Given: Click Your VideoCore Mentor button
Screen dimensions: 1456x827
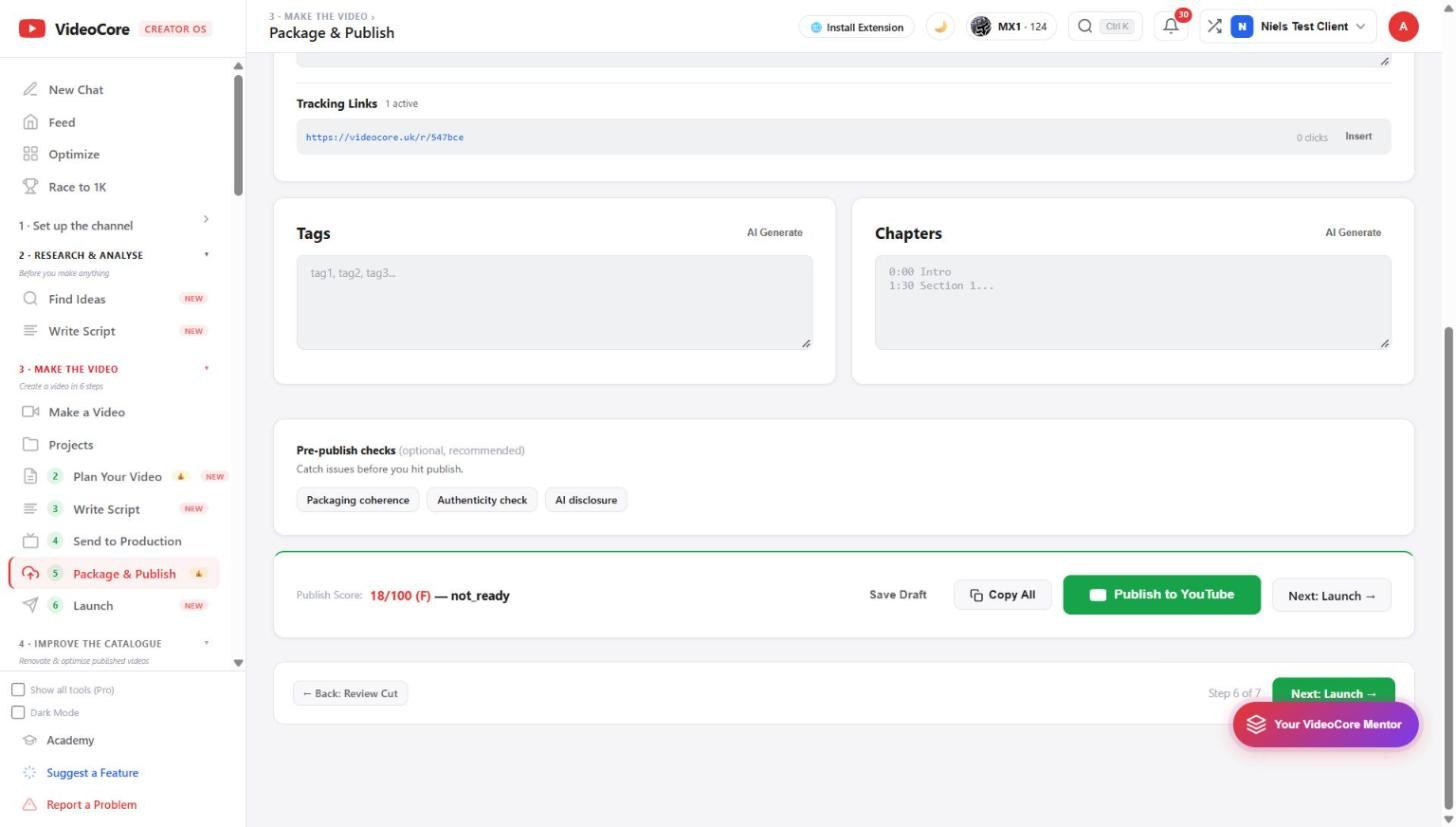Looking at the screenshot, I should coord(1325,724).
